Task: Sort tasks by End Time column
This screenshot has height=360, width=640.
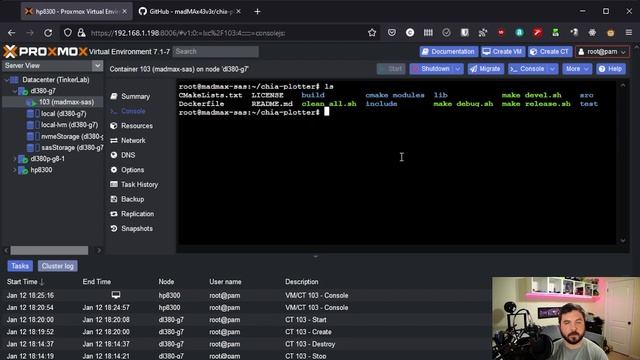Action: [97, 282]
